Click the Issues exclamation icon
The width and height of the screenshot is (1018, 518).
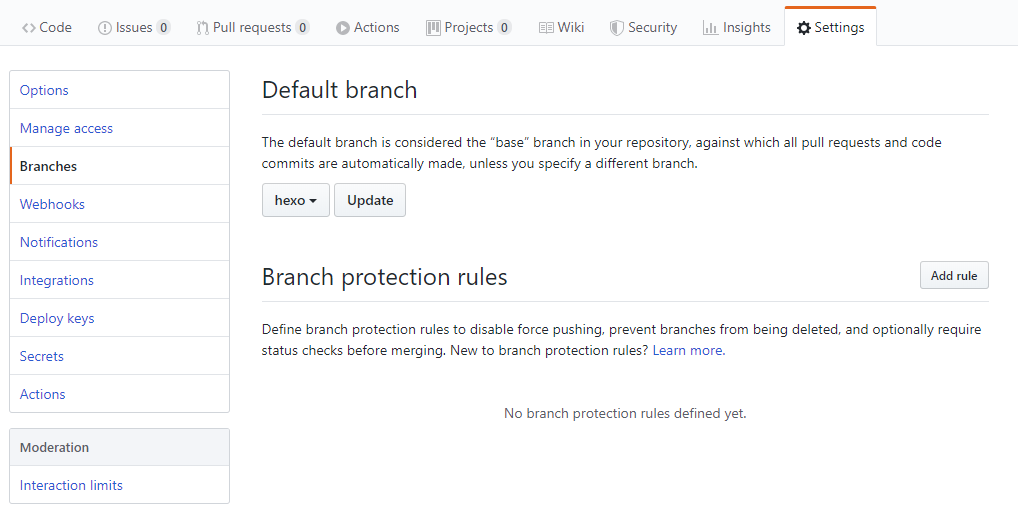tap(105, 28)
